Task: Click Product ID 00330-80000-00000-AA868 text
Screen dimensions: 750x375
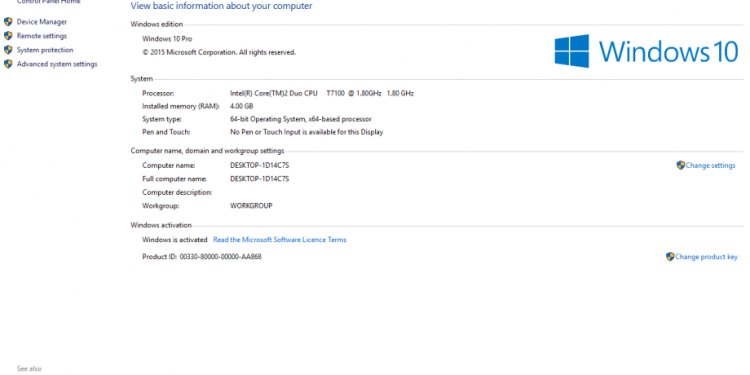Action: coord(202,257)
